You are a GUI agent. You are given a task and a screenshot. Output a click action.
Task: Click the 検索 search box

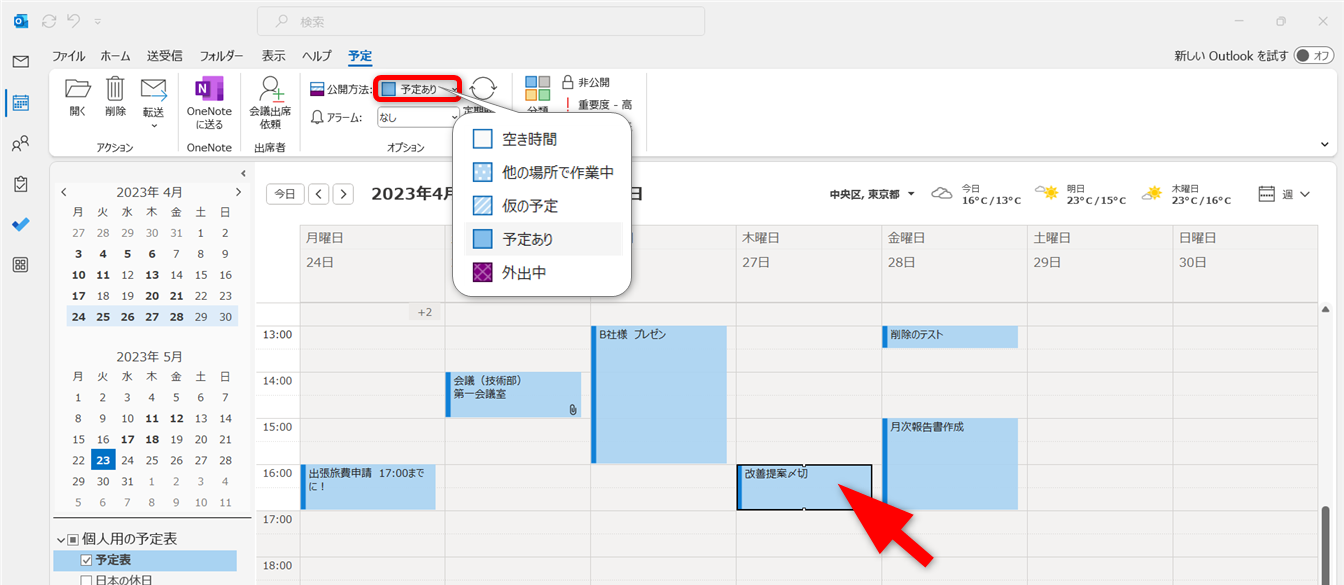(x=480, y=21)
